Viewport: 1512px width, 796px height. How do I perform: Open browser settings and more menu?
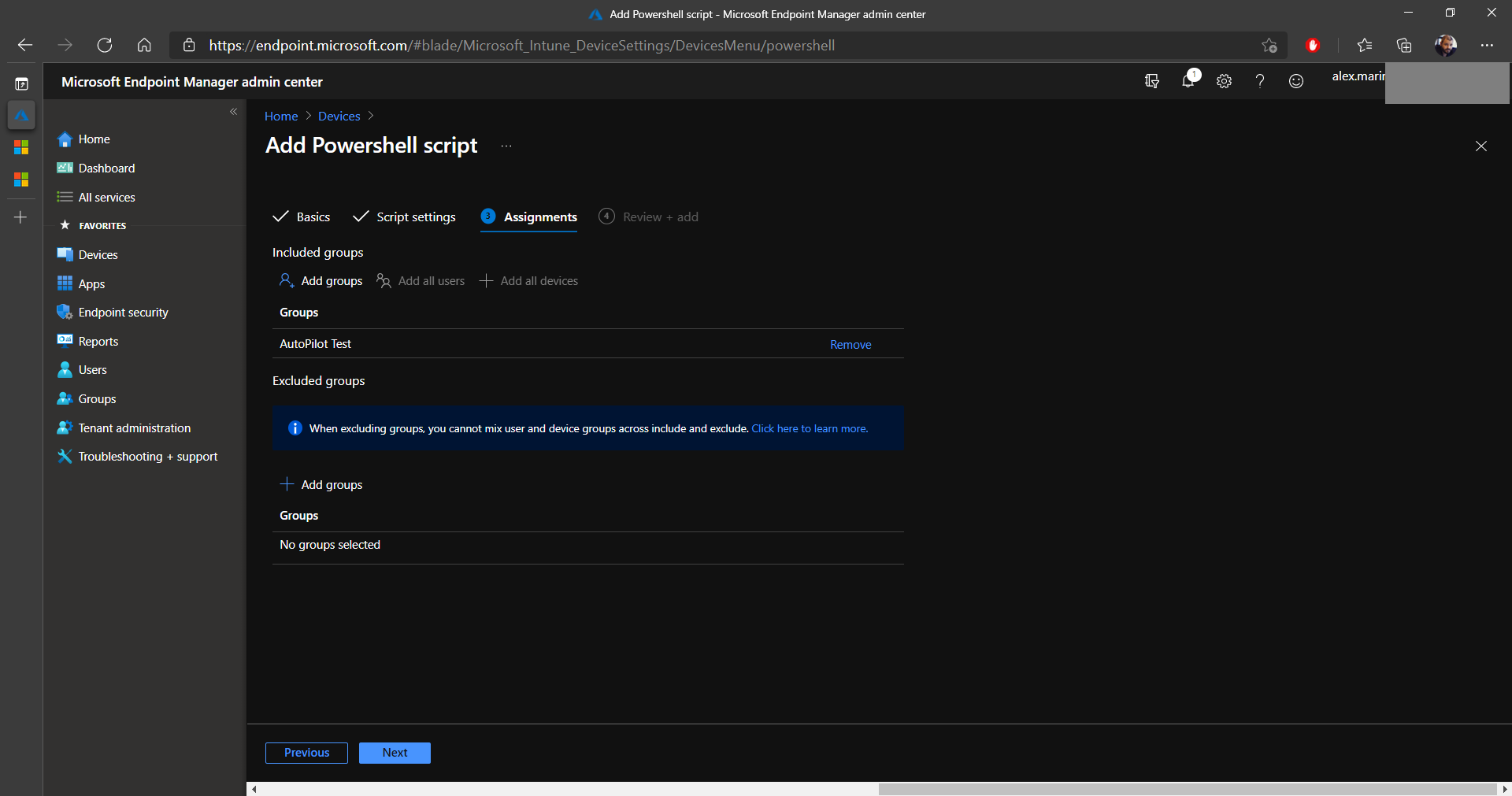click(1487, 46)
